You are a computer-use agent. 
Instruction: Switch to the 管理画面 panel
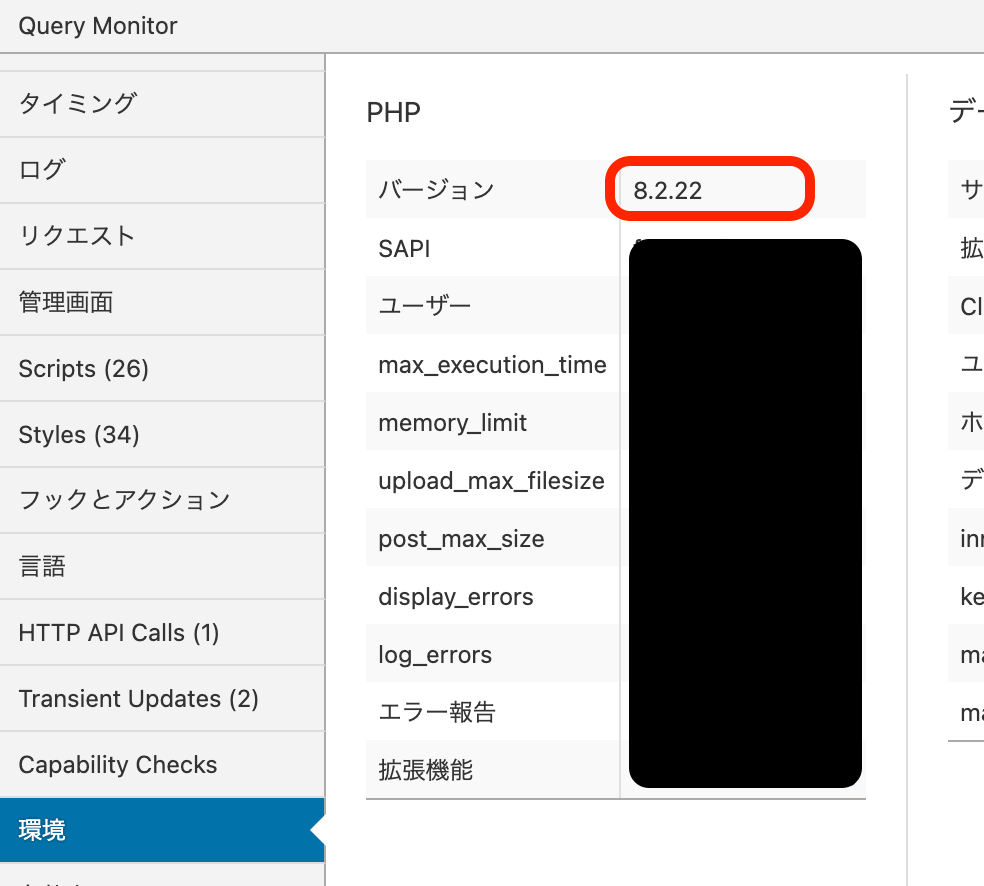coord(66,302)
